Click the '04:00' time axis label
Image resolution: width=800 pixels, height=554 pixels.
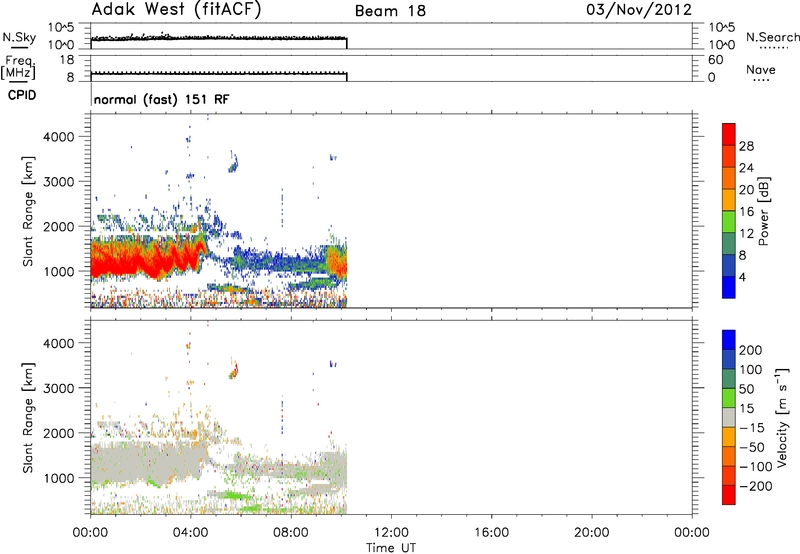pyautogui.click(x=191, y=533)
